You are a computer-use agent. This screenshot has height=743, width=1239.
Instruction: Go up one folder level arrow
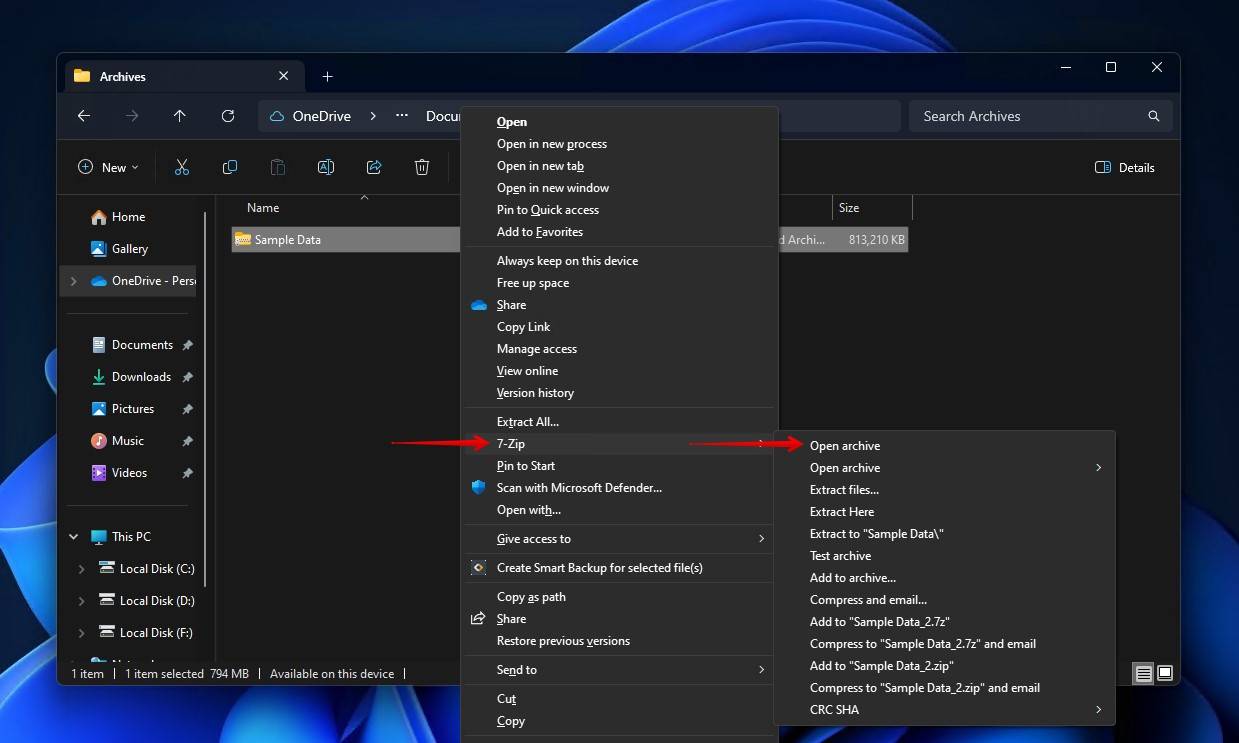(x=180, y=116)
